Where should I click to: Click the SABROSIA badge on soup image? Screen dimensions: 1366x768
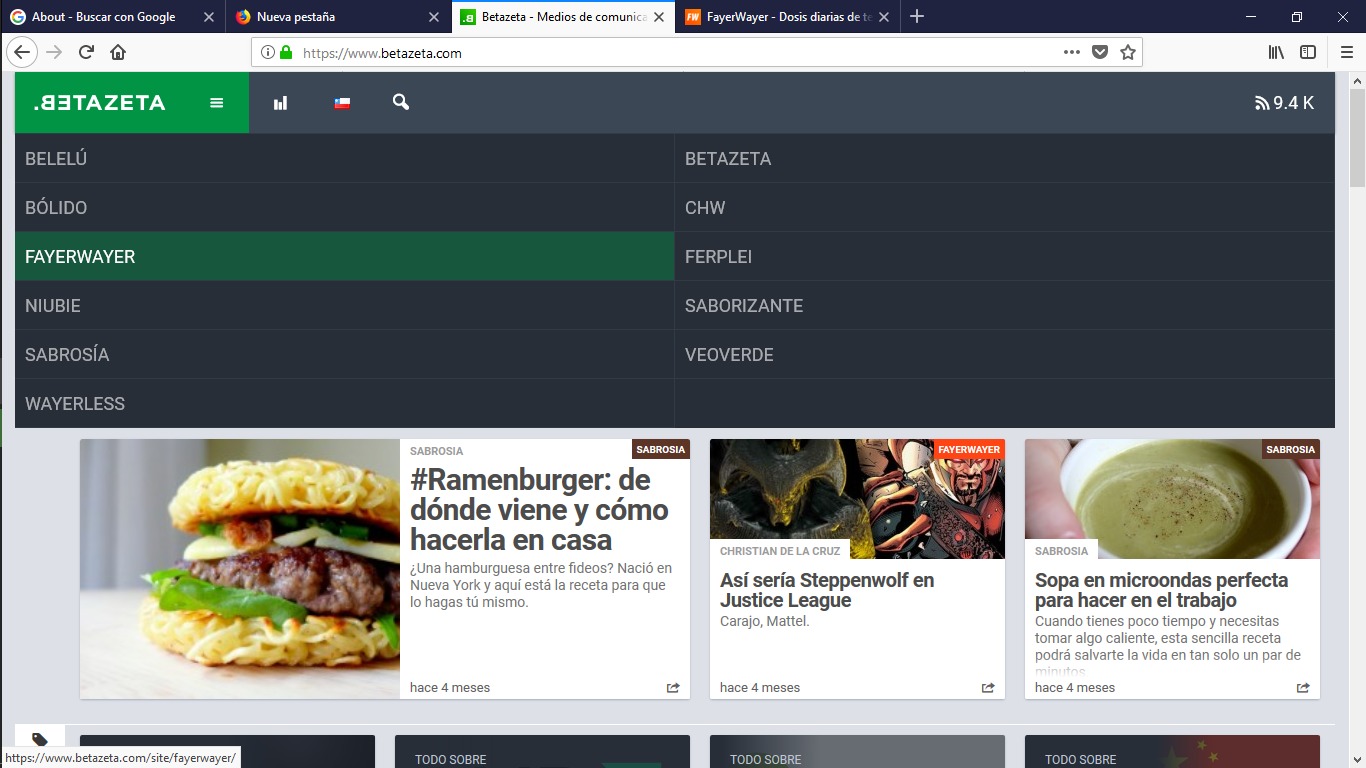click(x=1291, y=449)
